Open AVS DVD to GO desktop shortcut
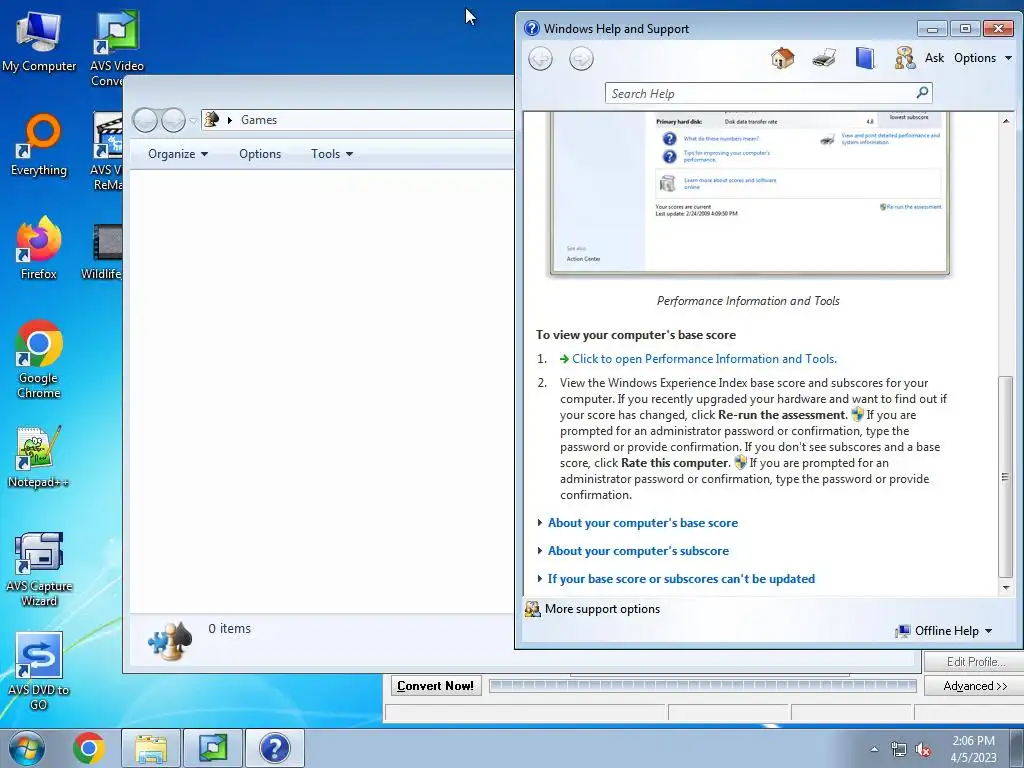1024x768 pixels. pyautogui.click(x=39, y=673)
